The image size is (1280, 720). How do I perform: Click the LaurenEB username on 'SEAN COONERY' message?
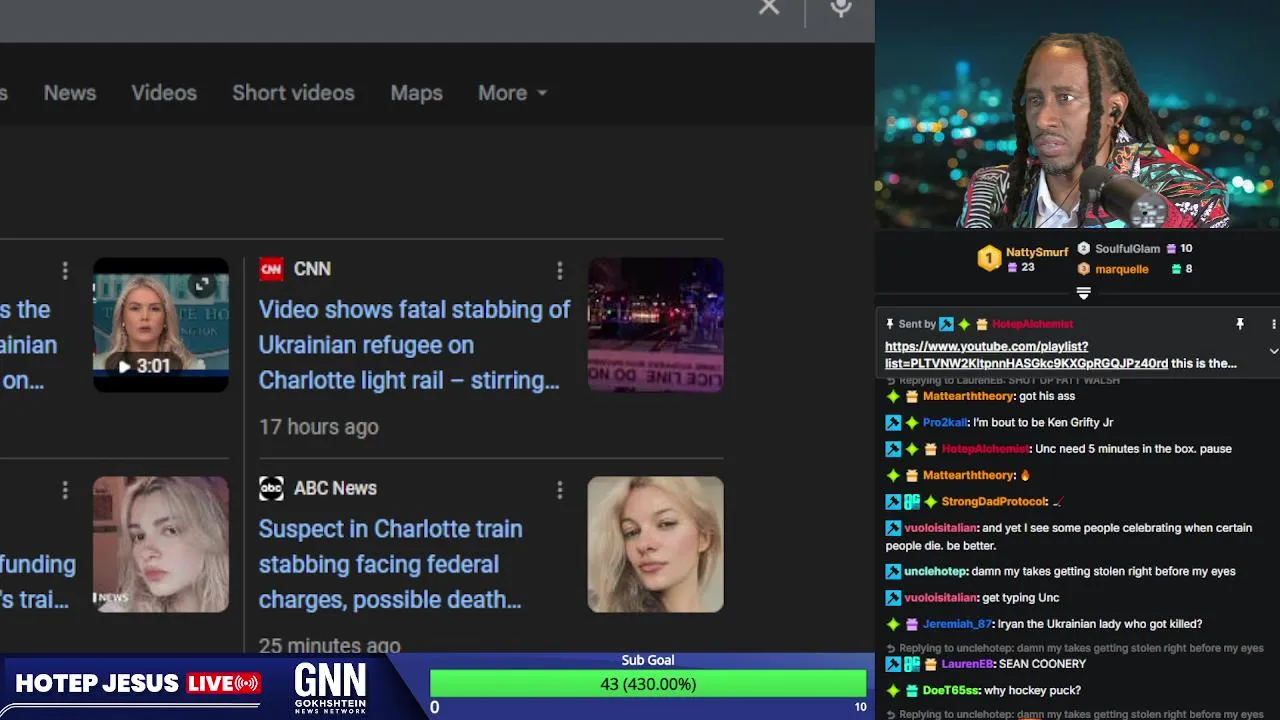(x=967, y=664)
